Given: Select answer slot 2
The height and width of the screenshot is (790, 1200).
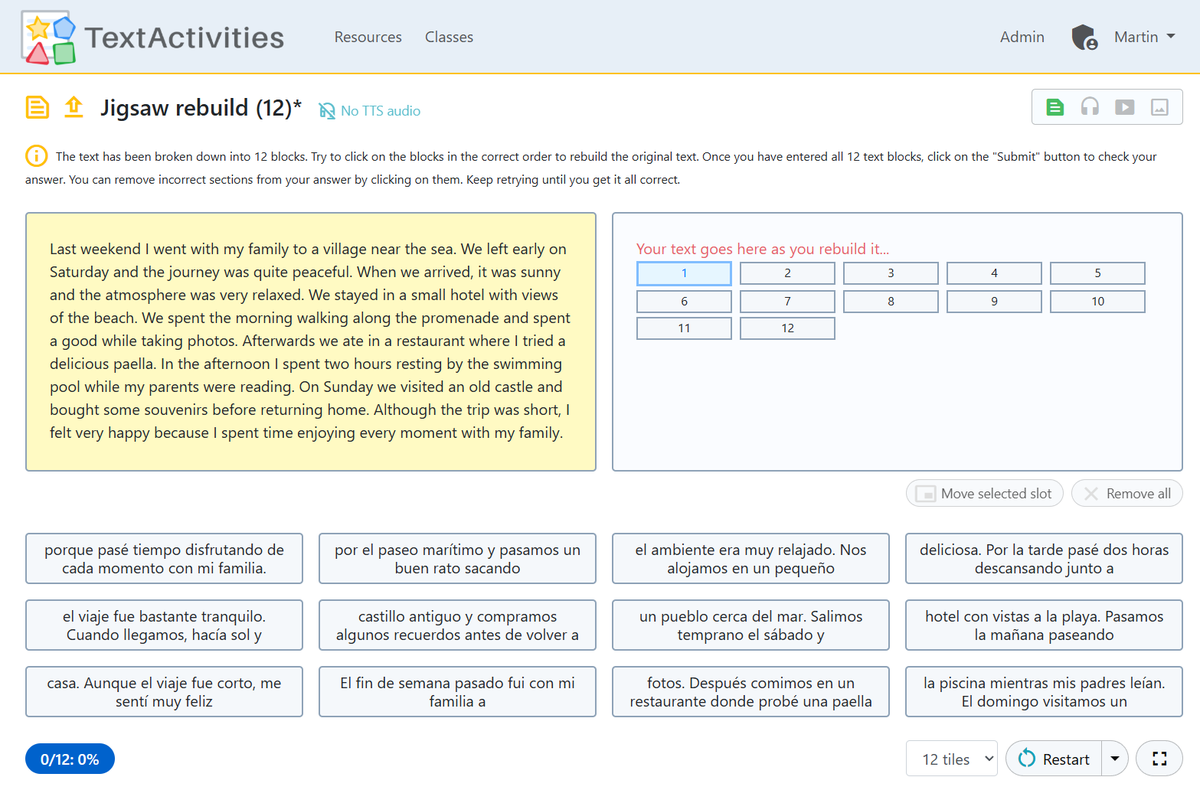Looking at the screenshot, I should point(787,273).
